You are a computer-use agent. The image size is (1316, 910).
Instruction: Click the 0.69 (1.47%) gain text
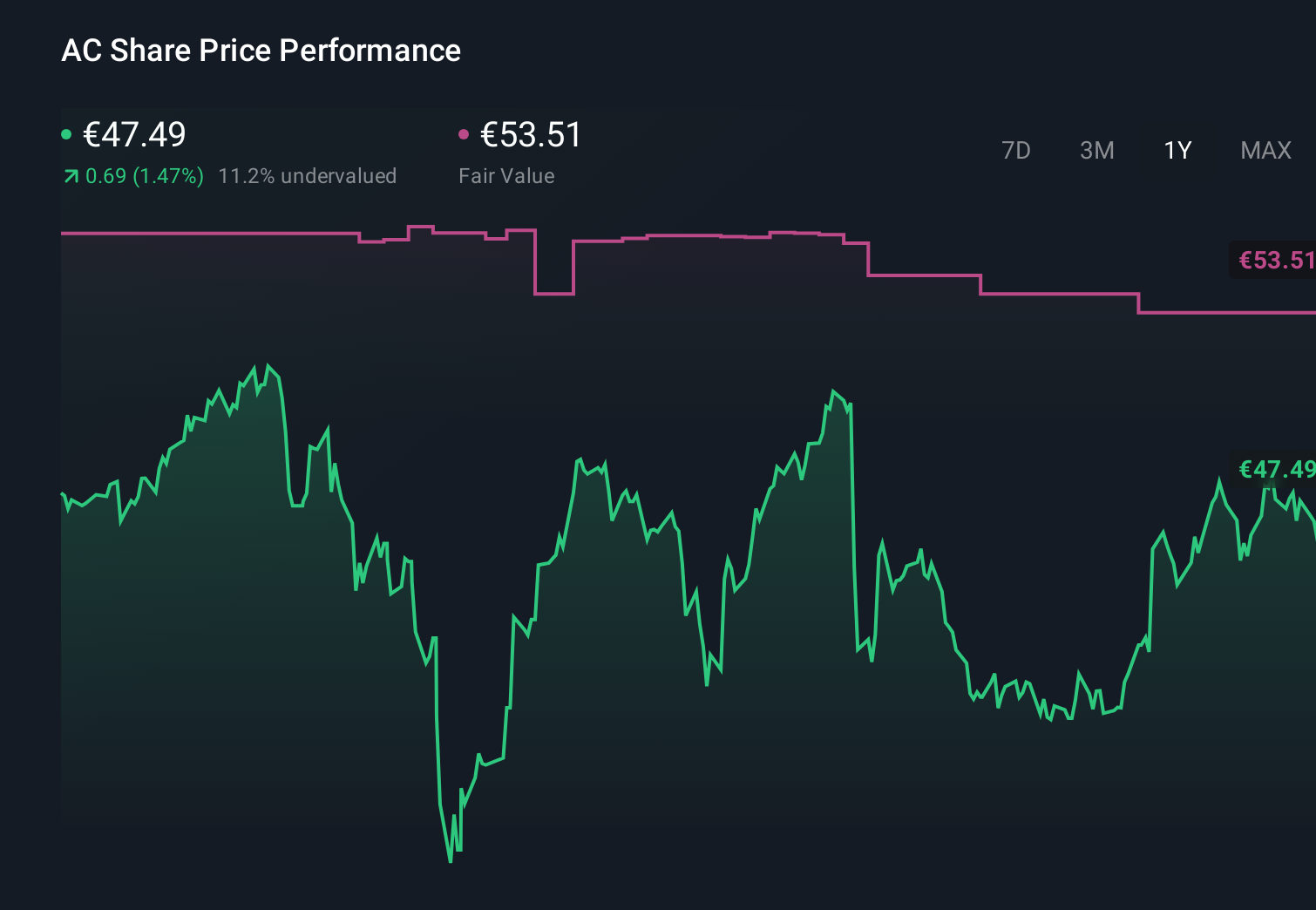point(144,175)
